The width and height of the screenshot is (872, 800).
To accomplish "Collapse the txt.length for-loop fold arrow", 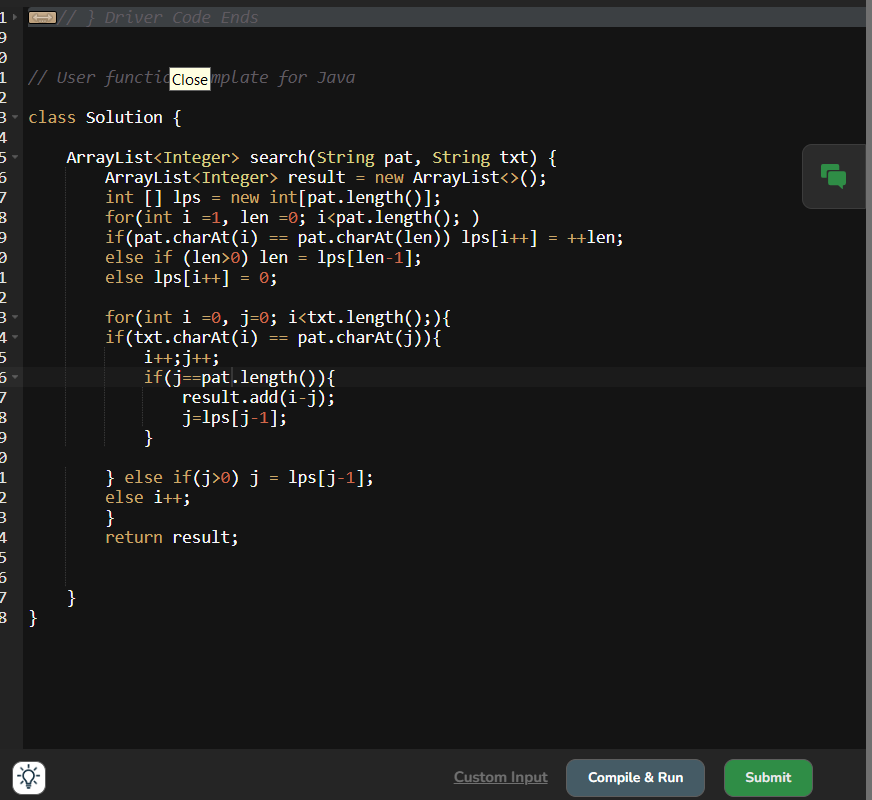I will click(x=15, y=317).
